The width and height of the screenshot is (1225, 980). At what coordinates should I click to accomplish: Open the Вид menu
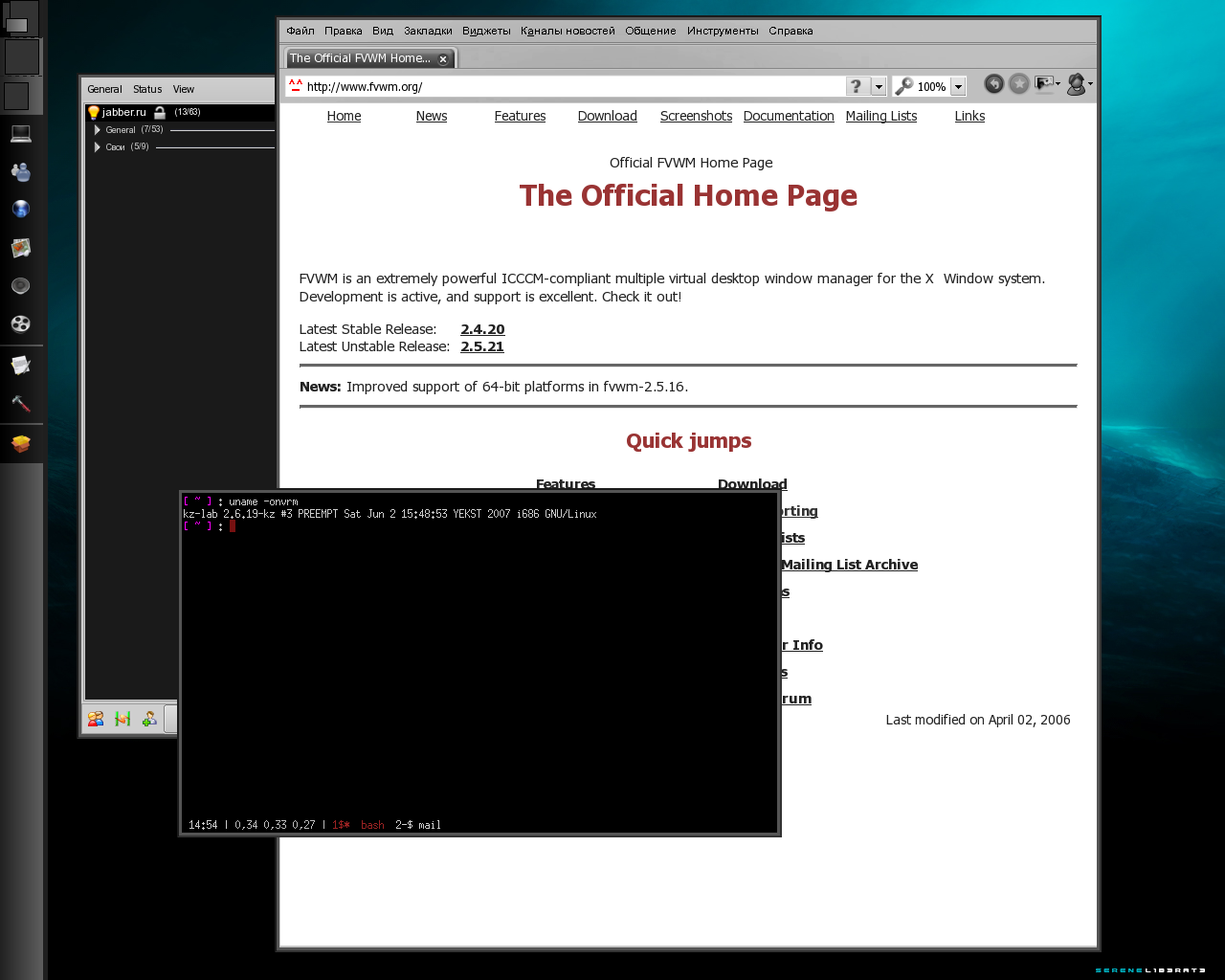(383, 31)
